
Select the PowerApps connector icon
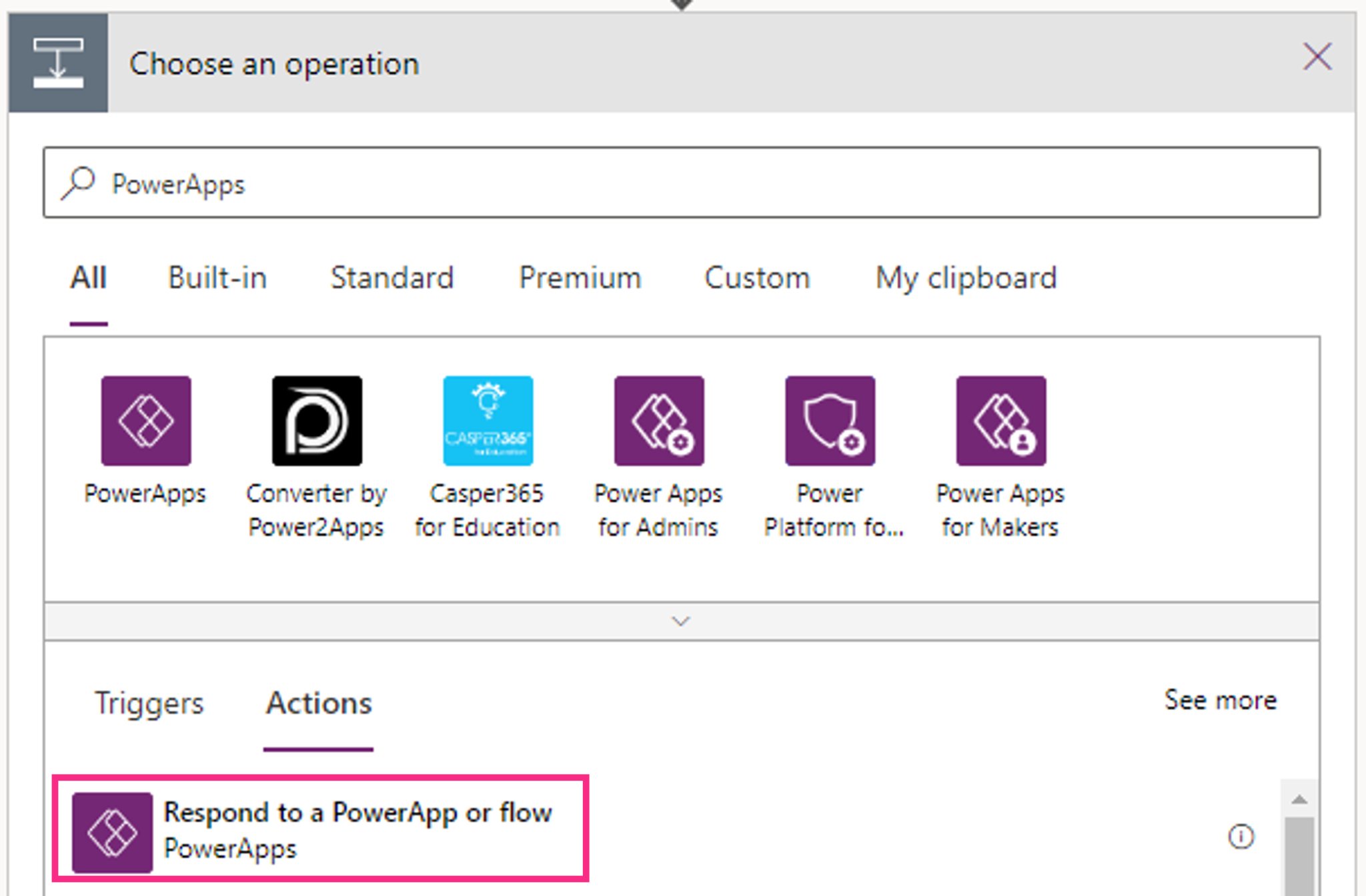point(146,420)
